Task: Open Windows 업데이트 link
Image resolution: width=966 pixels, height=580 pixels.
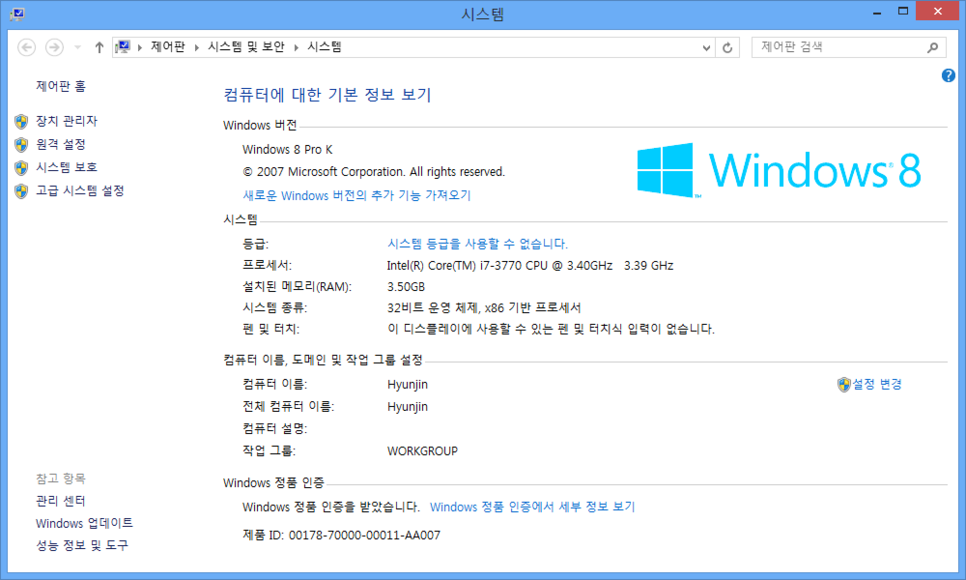Action: coord(84,523)
